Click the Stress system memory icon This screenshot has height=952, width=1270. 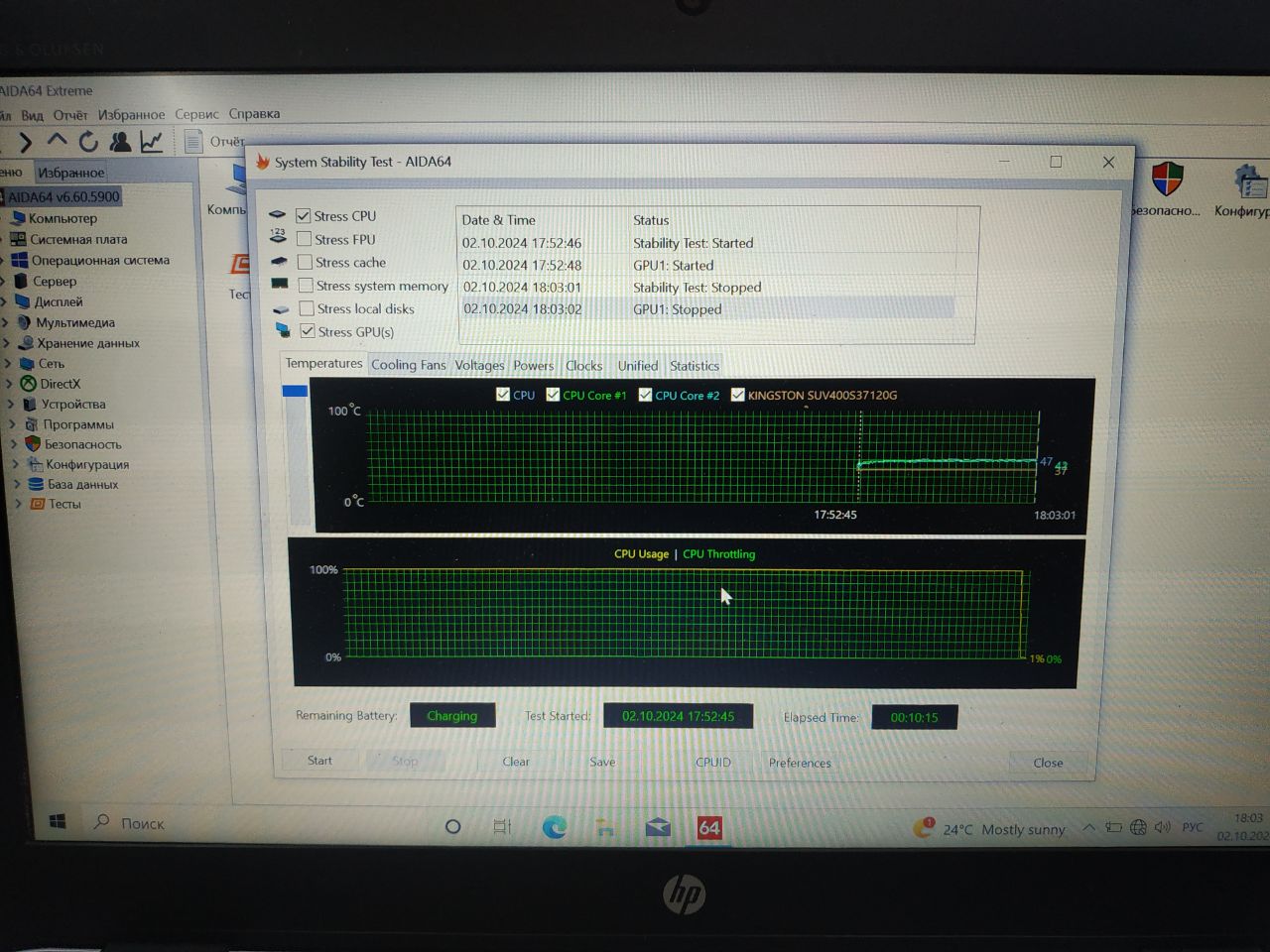280,285
